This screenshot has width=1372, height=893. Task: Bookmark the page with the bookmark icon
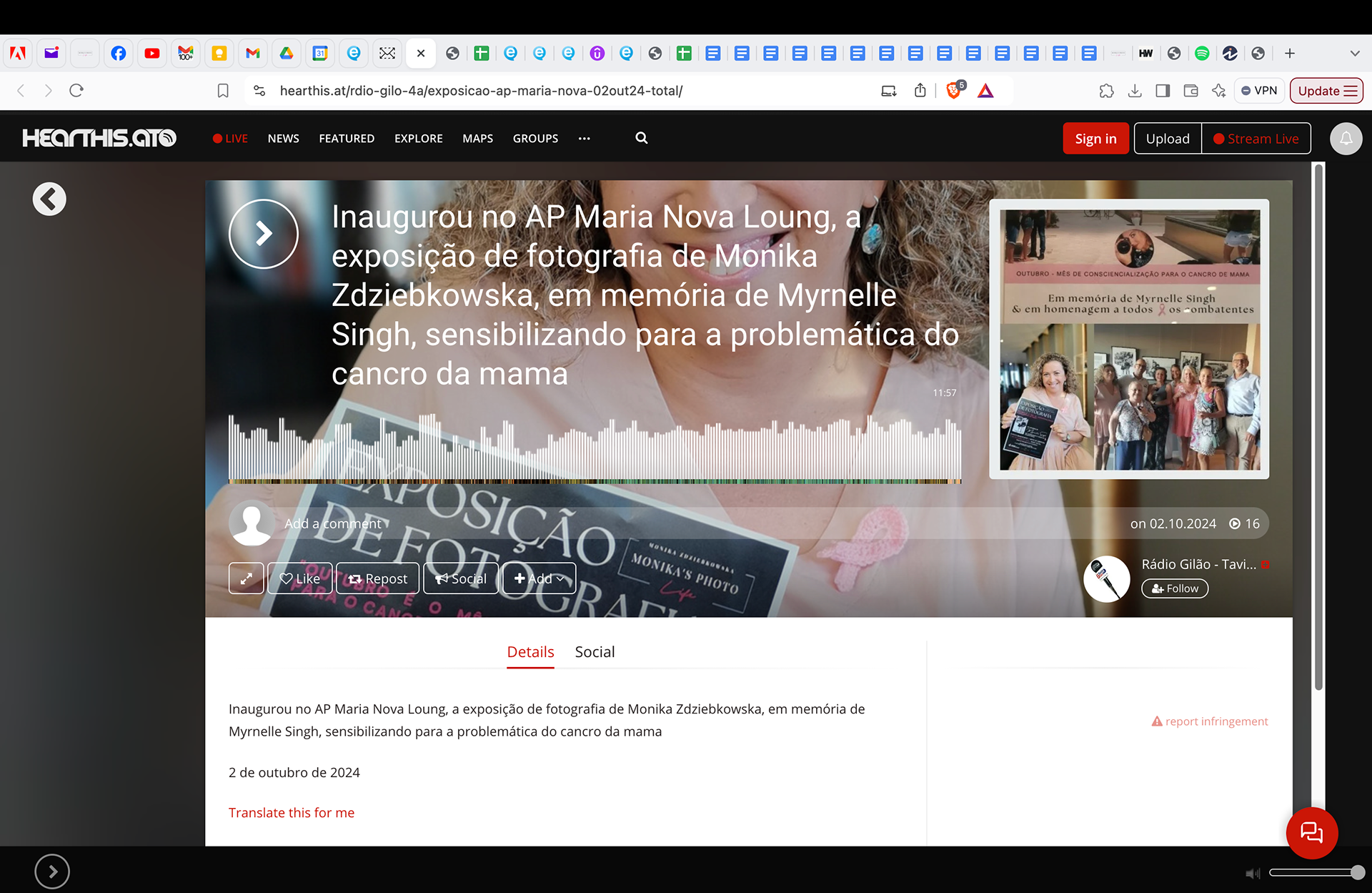[x=223, y=91]
